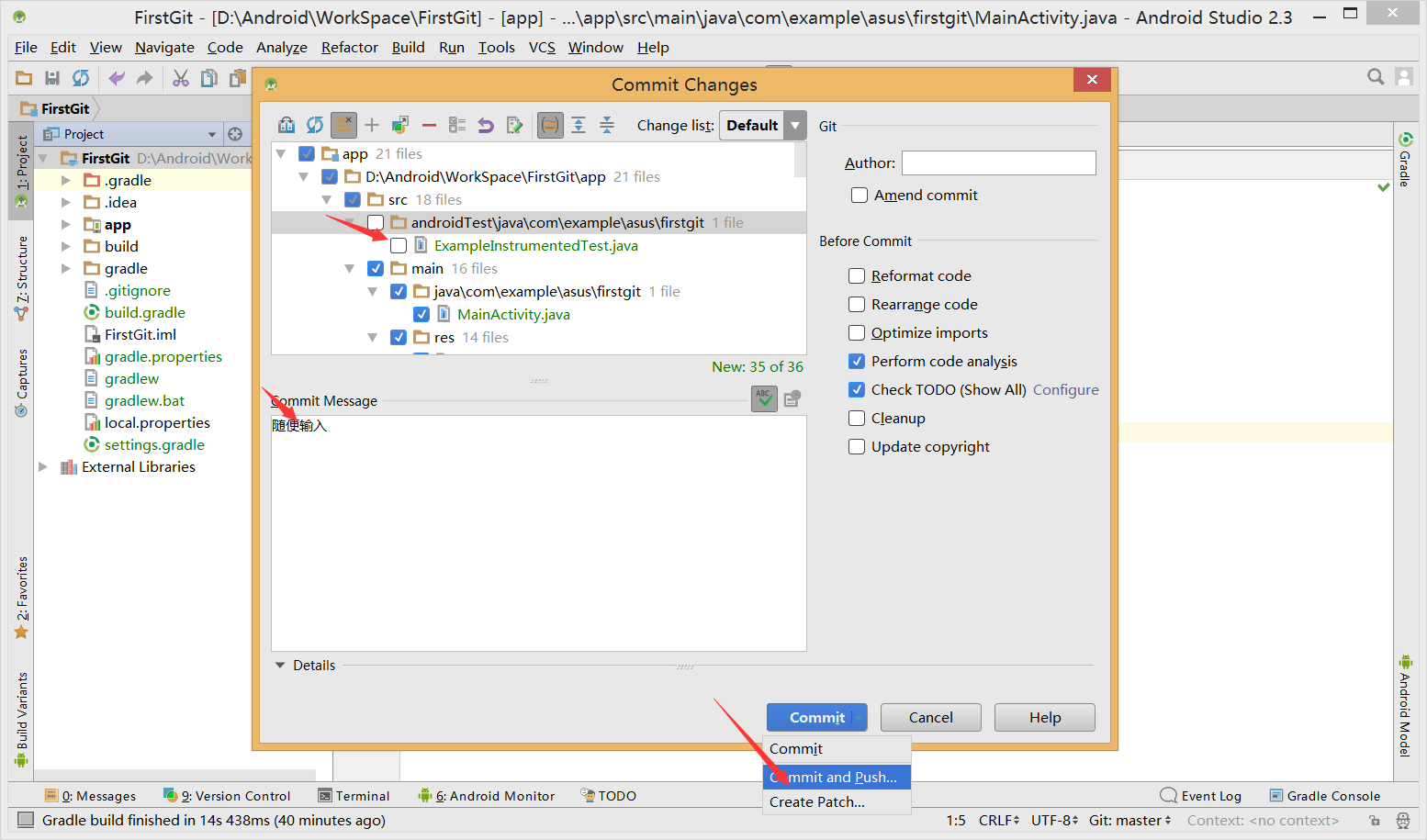Click the red minus Delete icon
This screenshot has width=1427, height=840.
[429, 125]
